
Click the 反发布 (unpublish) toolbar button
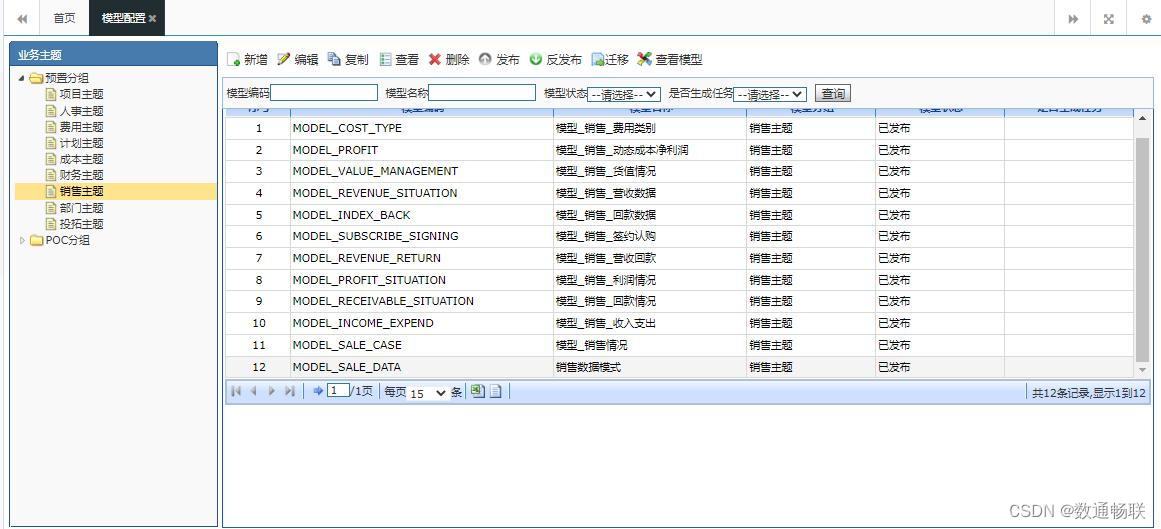pyautogui.click(x=555, y=60)
